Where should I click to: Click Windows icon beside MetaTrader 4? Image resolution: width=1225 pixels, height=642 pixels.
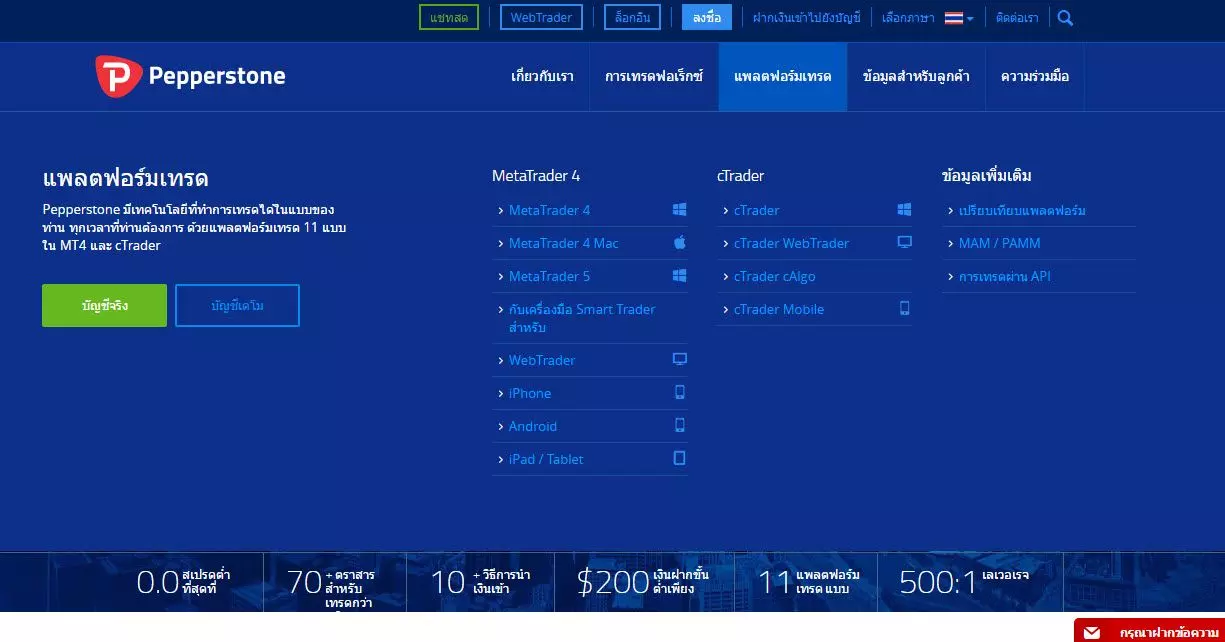click(x=679, y=210)
